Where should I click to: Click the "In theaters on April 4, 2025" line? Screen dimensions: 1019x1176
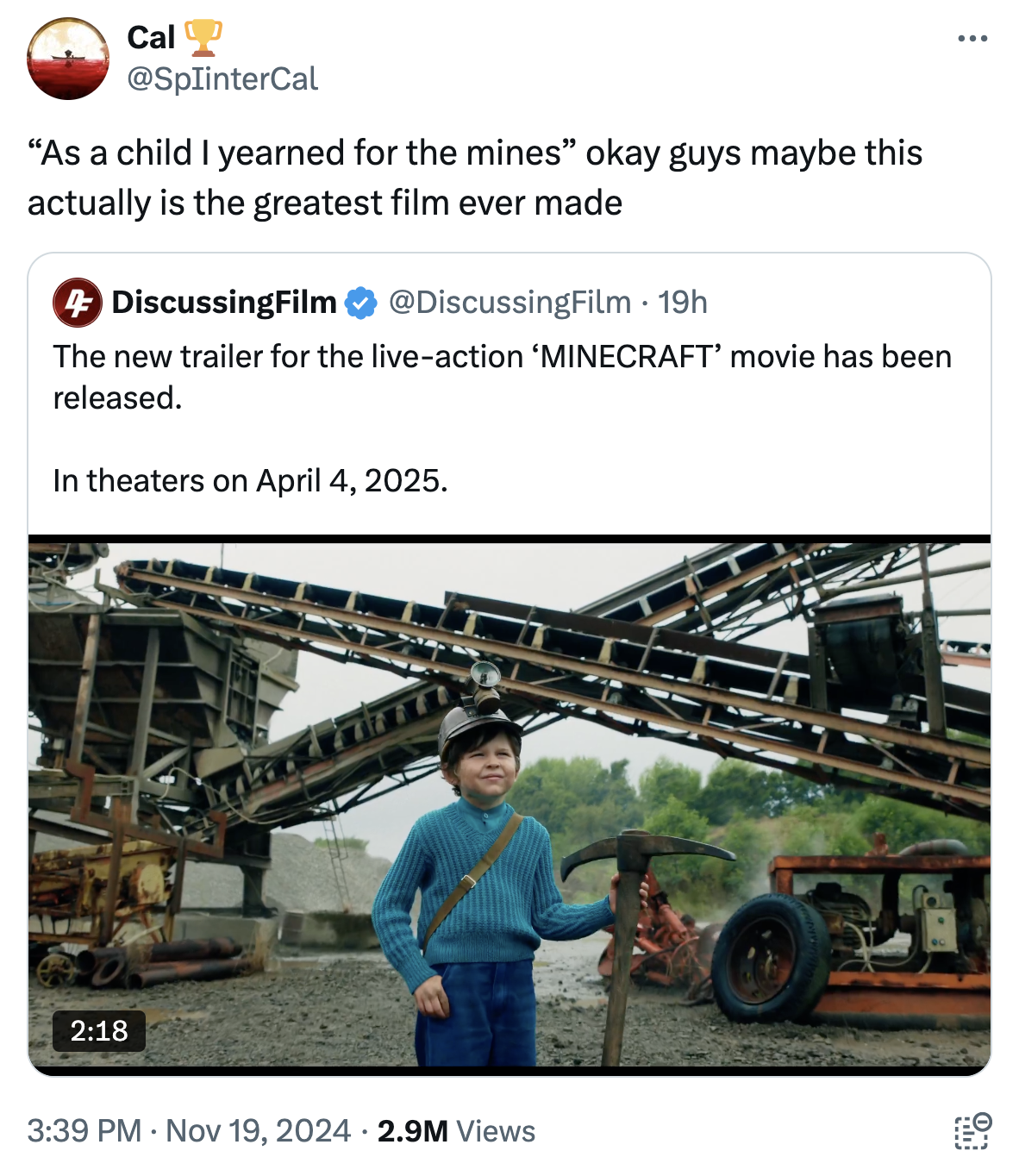pos(250,480)
